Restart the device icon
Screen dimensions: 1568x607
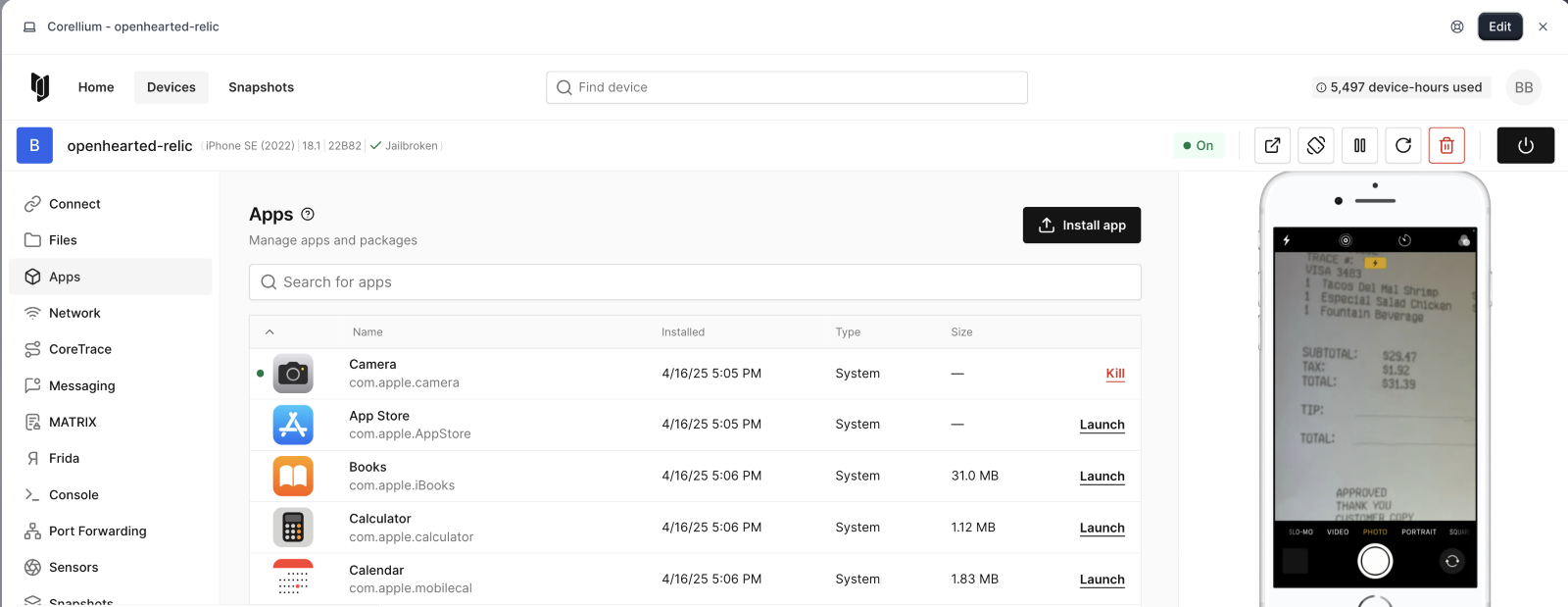point(1403,145)
